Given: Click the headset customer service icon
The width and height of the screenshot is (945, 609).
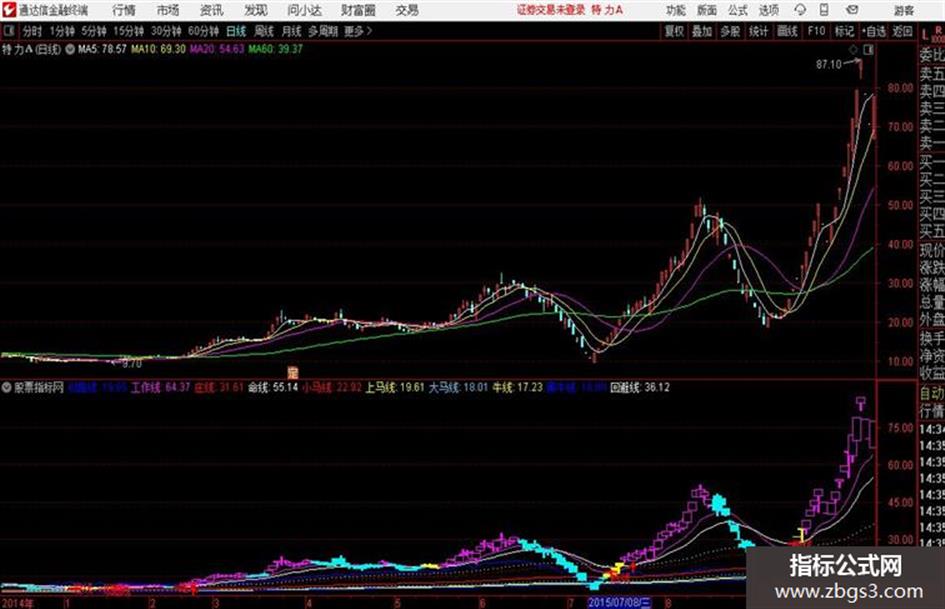Looking at the screenshot, I should [800, 10].
